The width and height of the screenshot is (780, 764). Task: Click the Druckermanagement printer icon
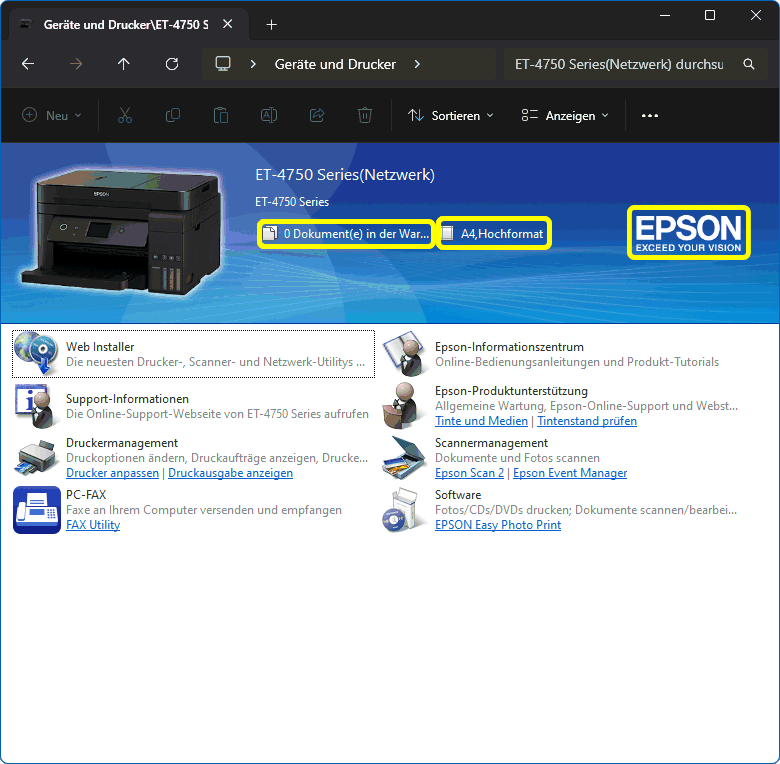(x=37, y=457)
